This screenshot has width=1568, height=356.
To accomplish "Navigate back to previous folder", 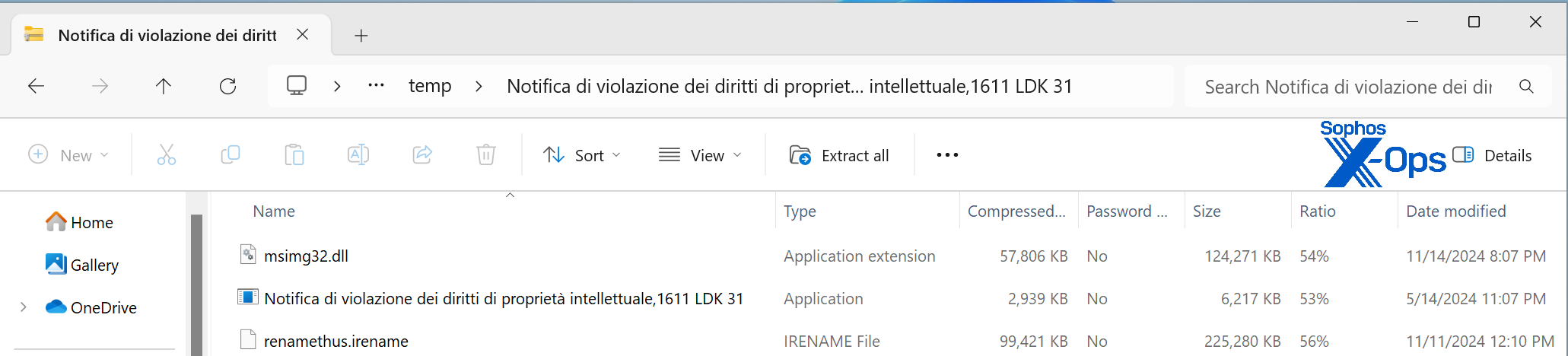I will coord(36,86).
